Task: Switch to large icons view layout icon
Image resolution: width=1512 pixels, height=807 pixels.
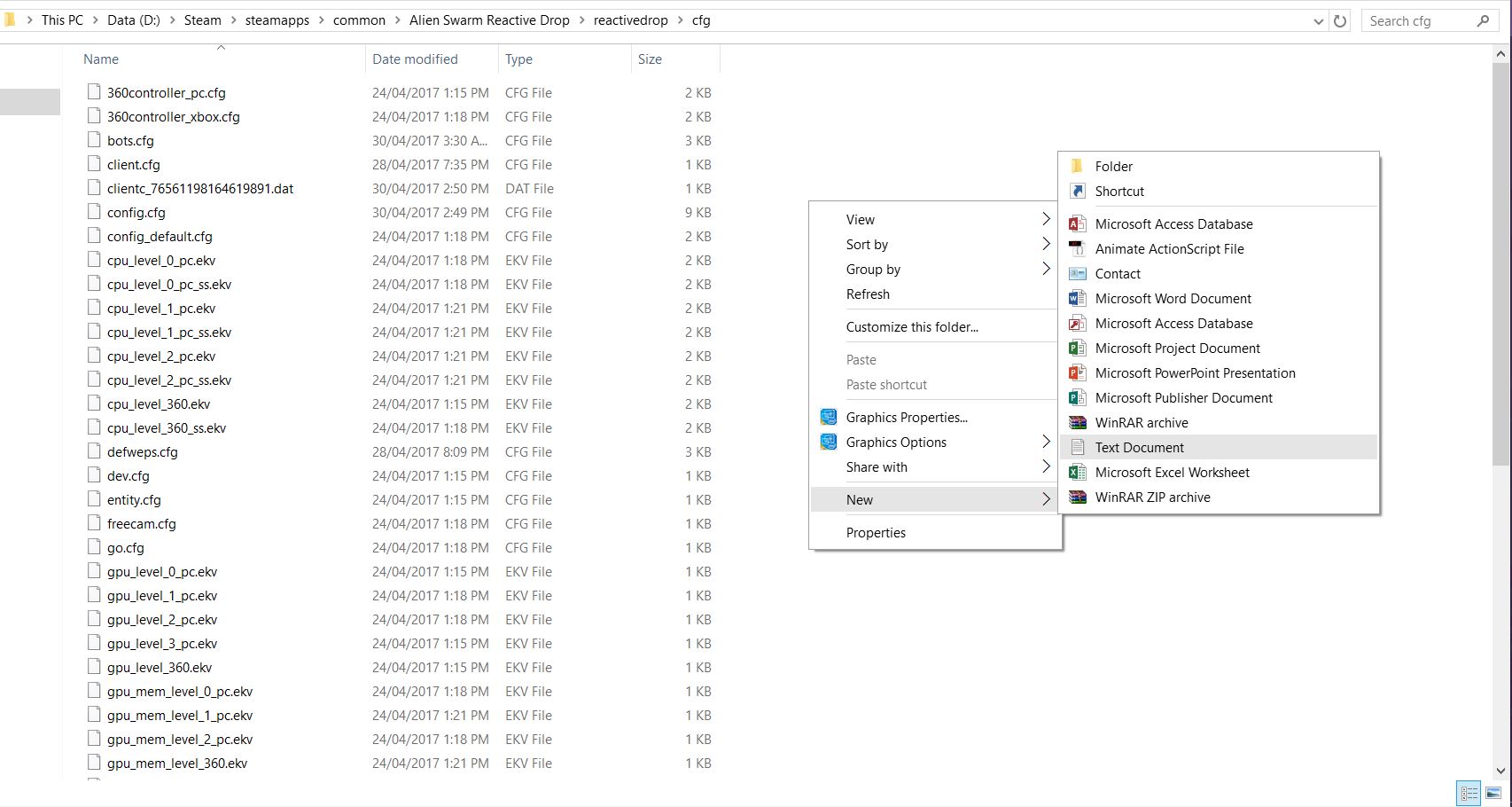Action: (1493, 794)
